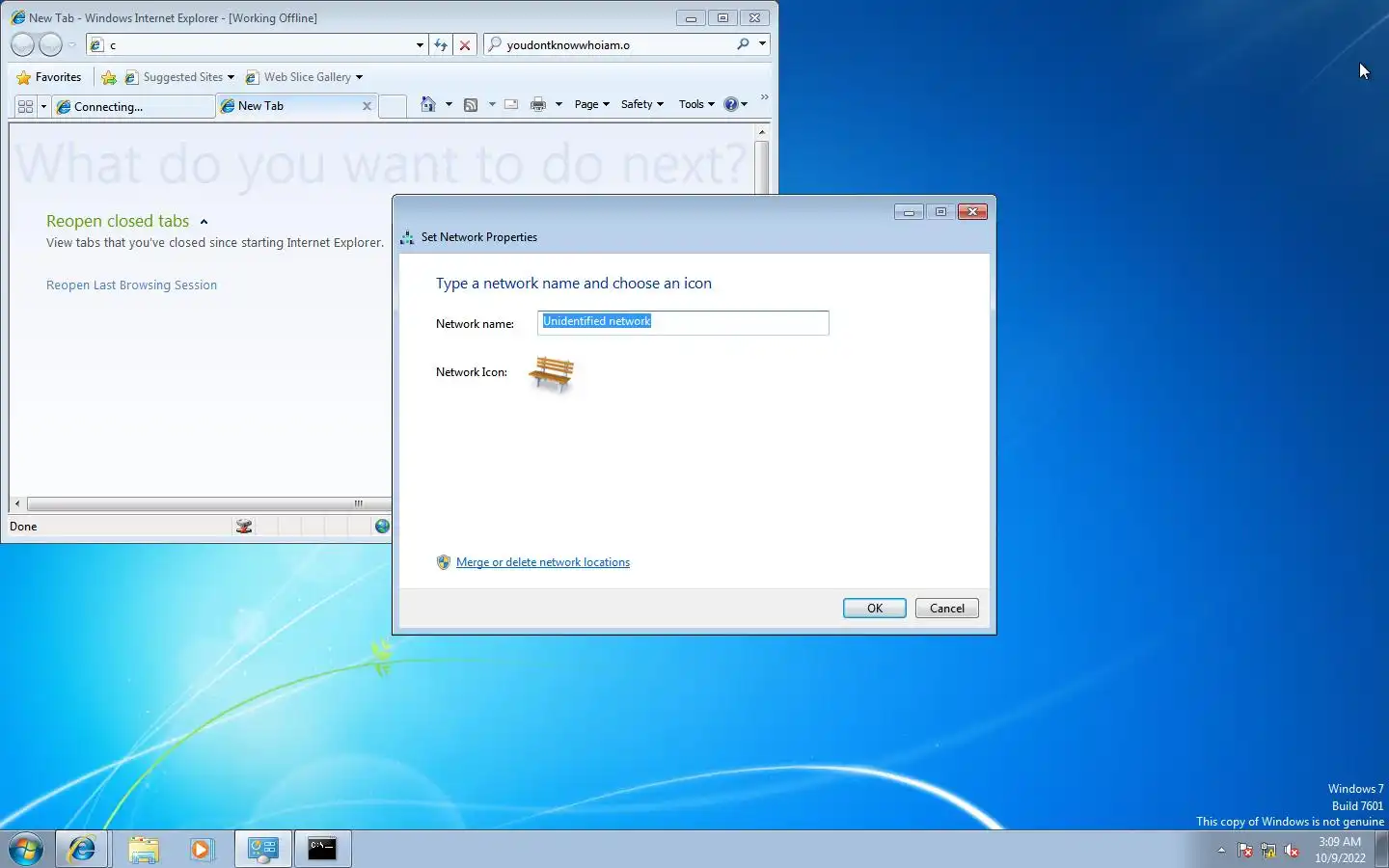
Task: Click the Add to Favorites Bar star icon
Action: [109, 77]
